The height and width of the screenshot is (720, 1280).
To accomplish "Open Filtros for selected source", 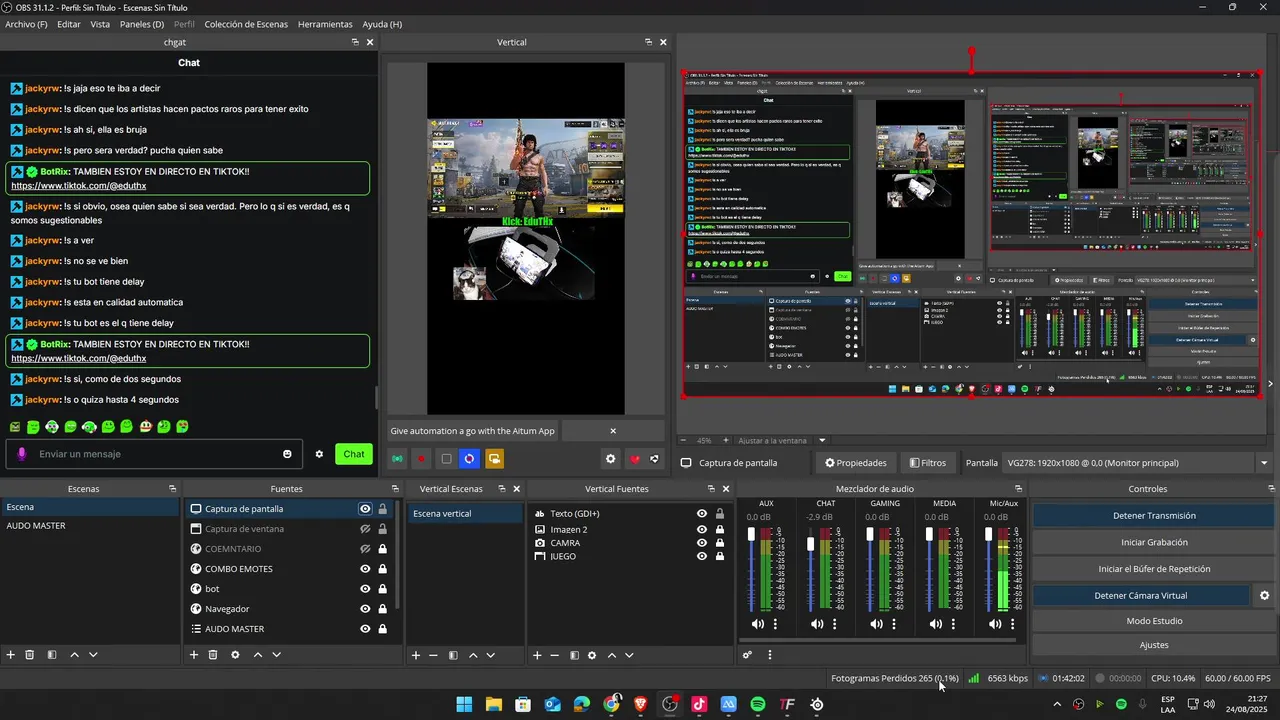I will pyautogui.click(x=927, y=463).
